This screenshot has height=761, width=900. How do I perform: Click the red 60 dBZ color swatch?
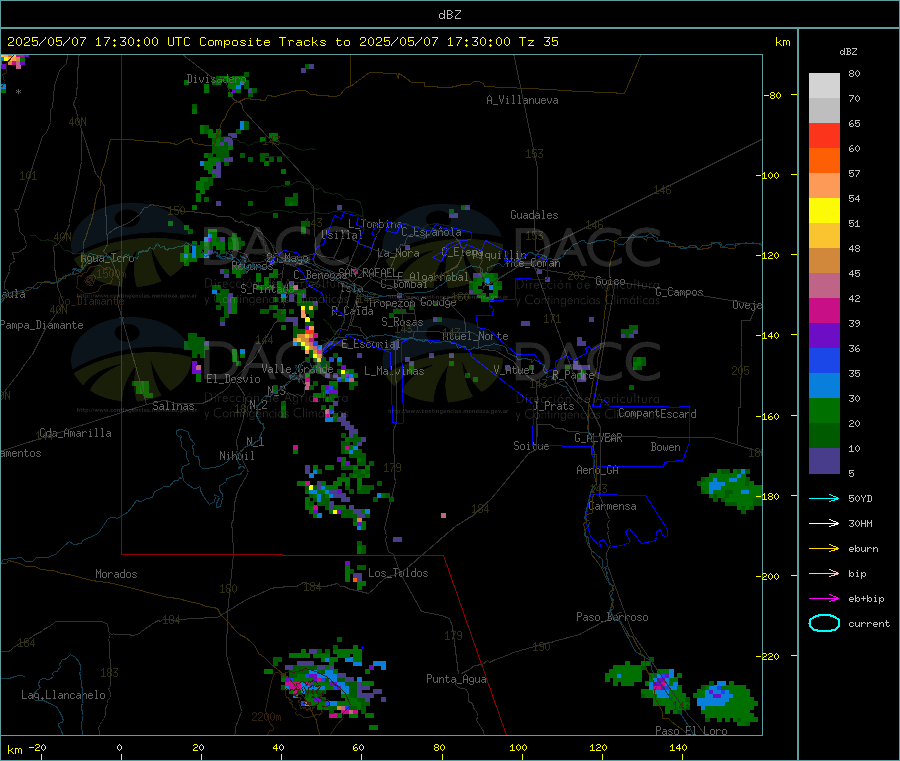(824, 135)
